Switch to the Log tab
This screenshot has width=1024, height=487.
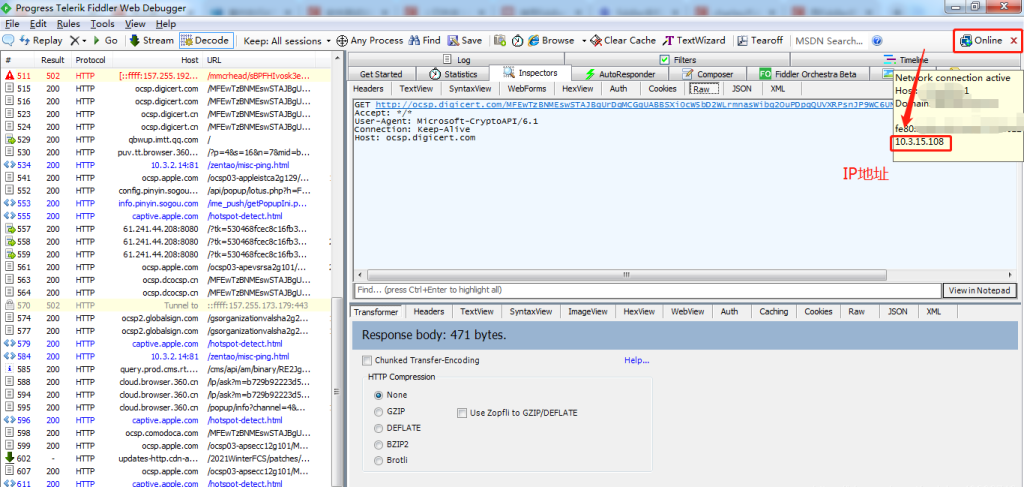tap(457, 59)
